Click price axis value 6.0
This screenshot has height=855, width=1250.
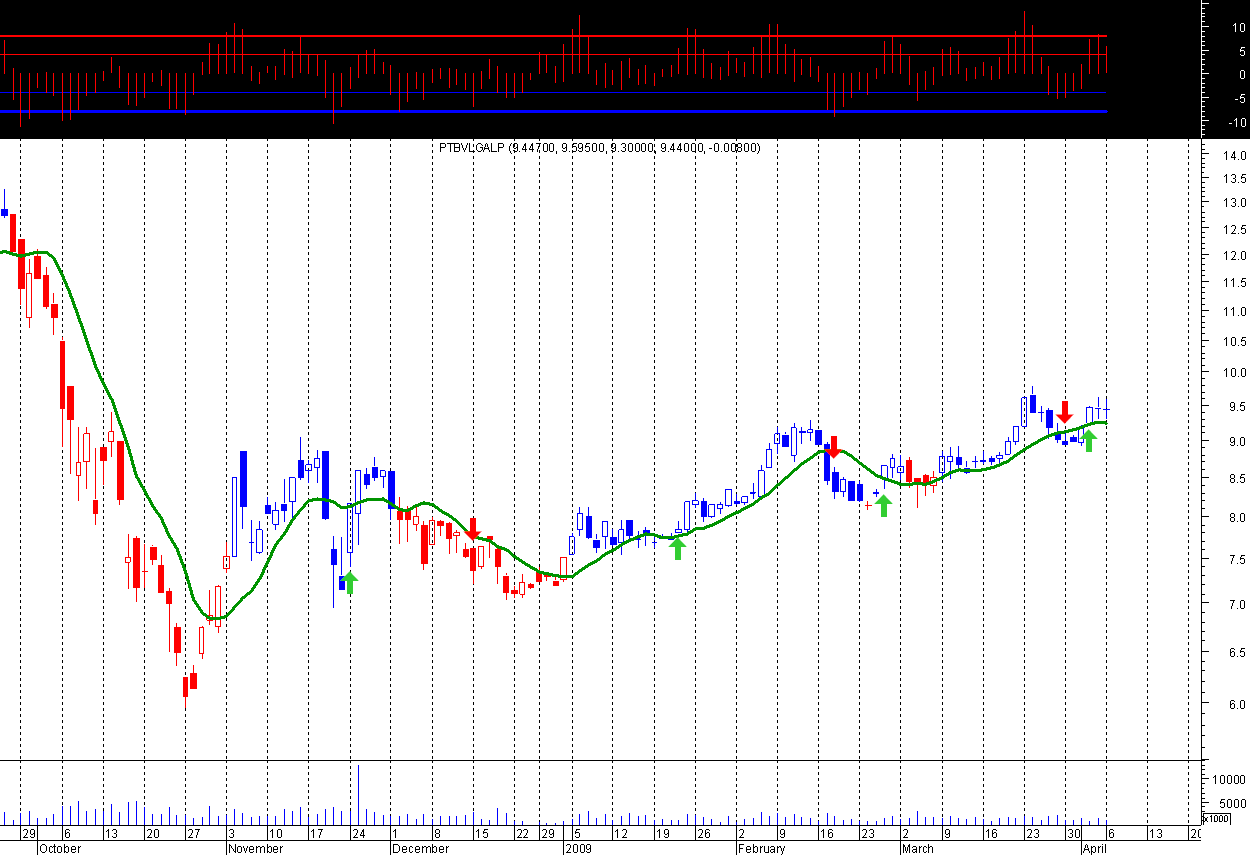[x=1236, y=704]
